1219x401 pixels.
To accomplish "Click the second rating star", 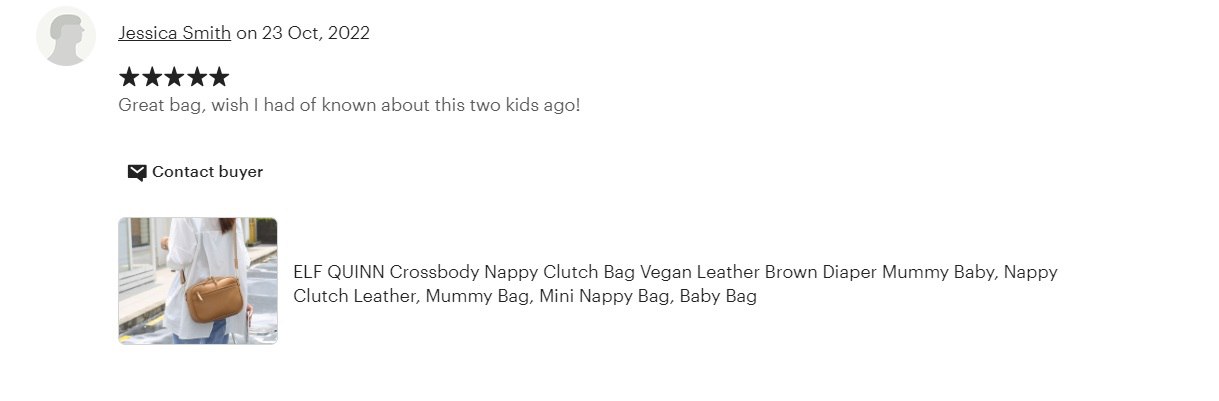I will point(152,77).
